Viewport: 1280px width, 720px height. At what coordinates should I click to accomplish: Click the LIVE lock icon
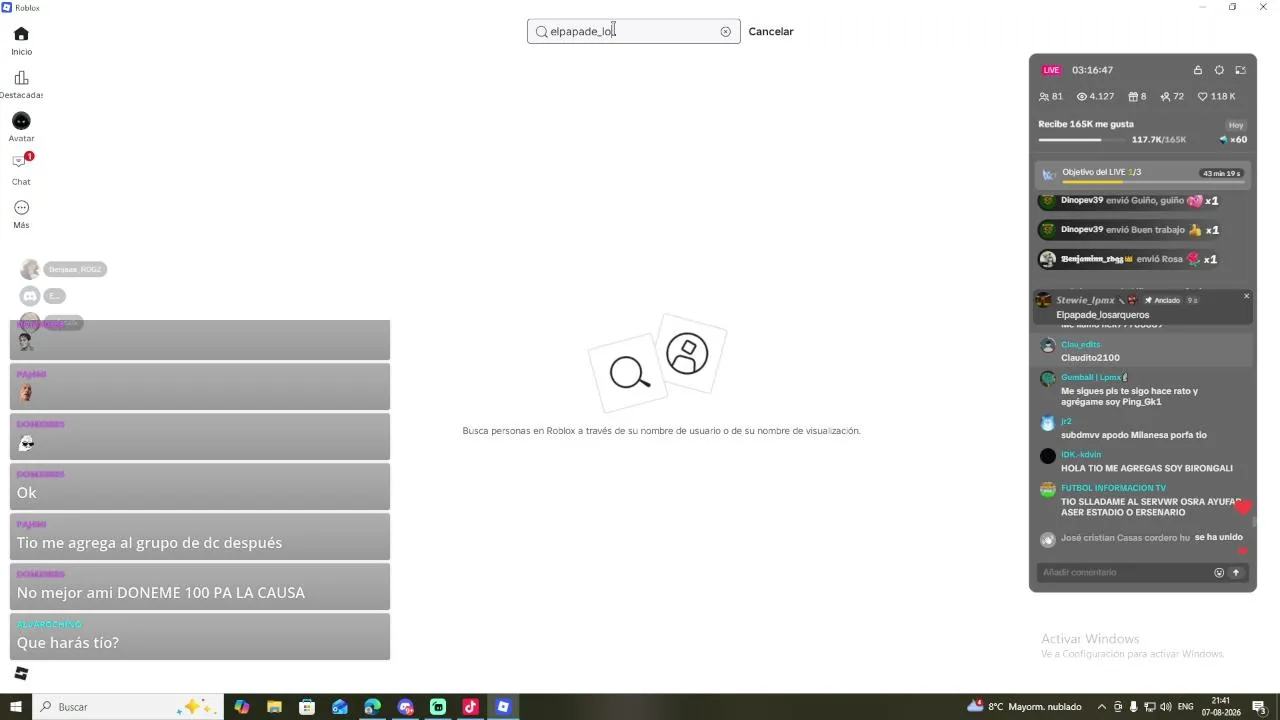[x=1198, y=70]
